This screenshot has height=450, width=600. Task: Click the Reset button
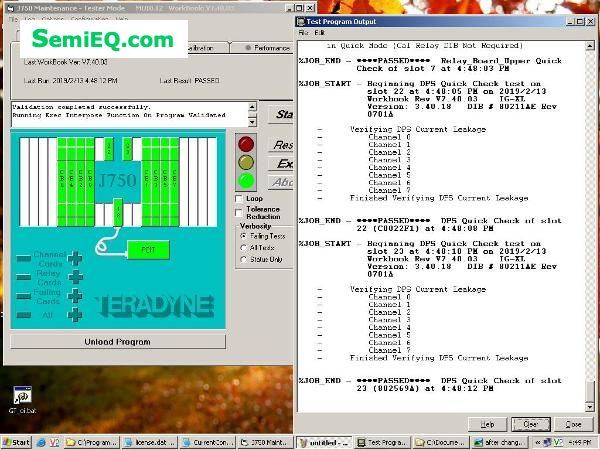point(280,145)
